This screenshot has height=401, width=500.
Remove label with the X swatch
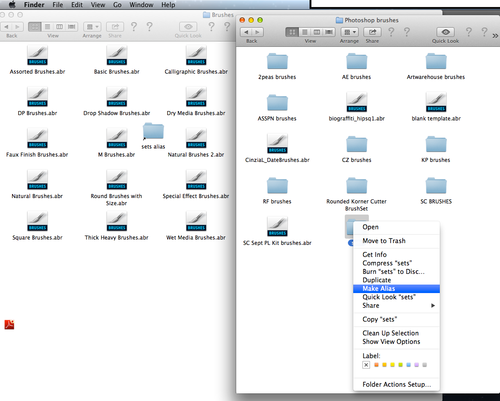[x=366, y=365]
